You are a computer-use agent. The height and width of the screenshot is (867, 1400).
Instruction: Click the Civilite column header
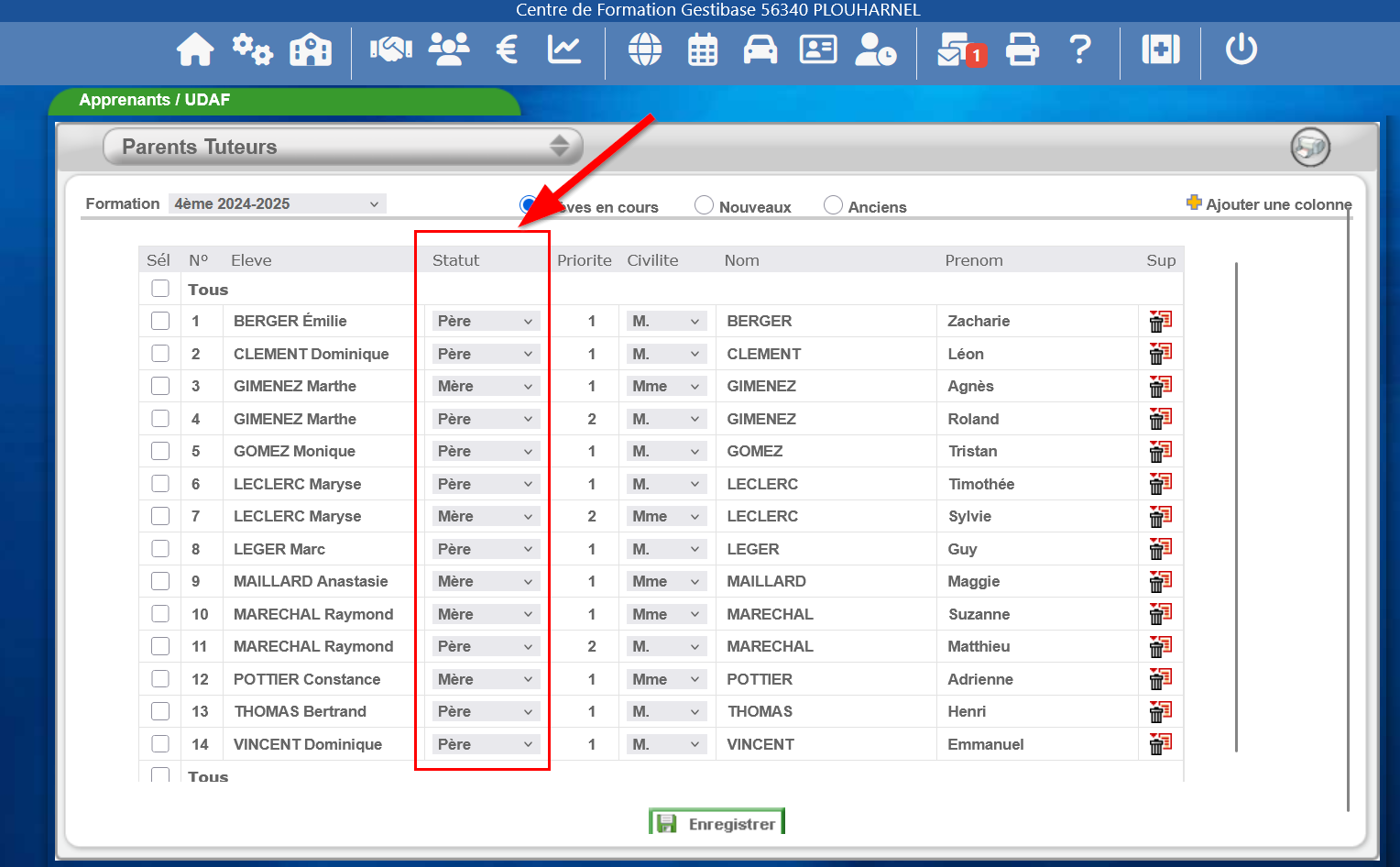pyautogui.click(x=652, y=260)
